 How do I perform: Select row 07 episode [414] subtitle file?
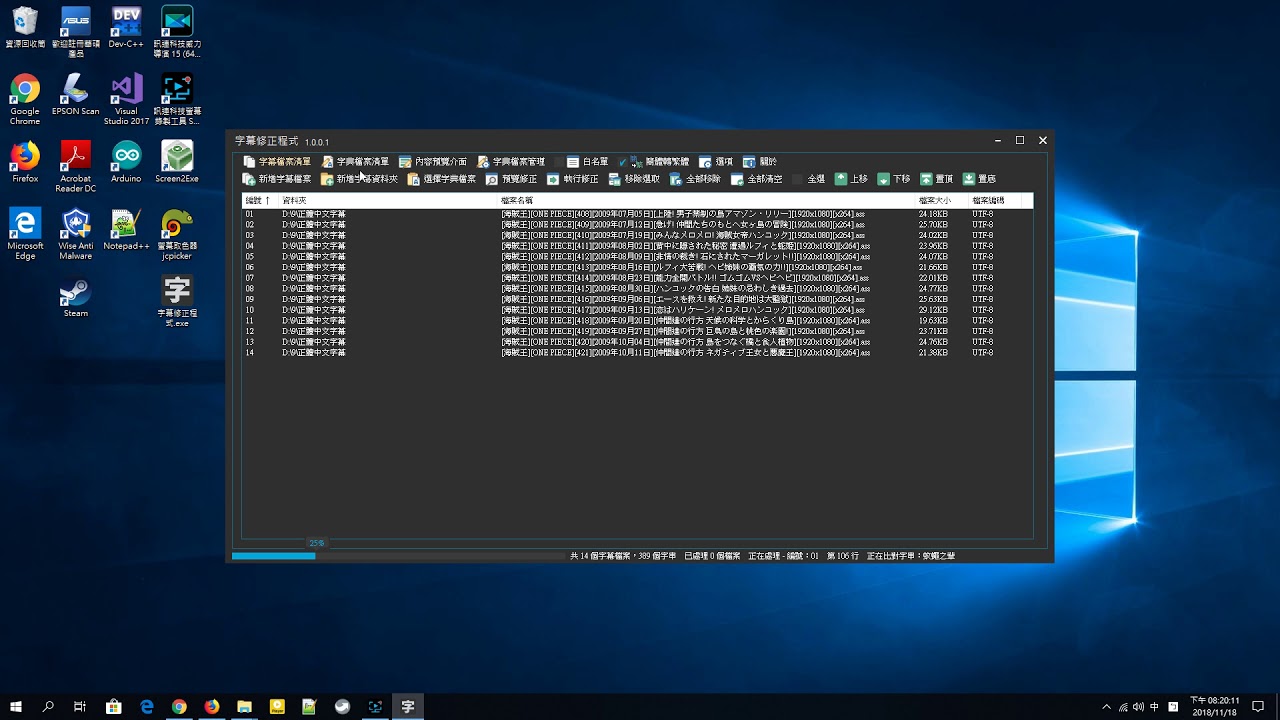point(637,278)
